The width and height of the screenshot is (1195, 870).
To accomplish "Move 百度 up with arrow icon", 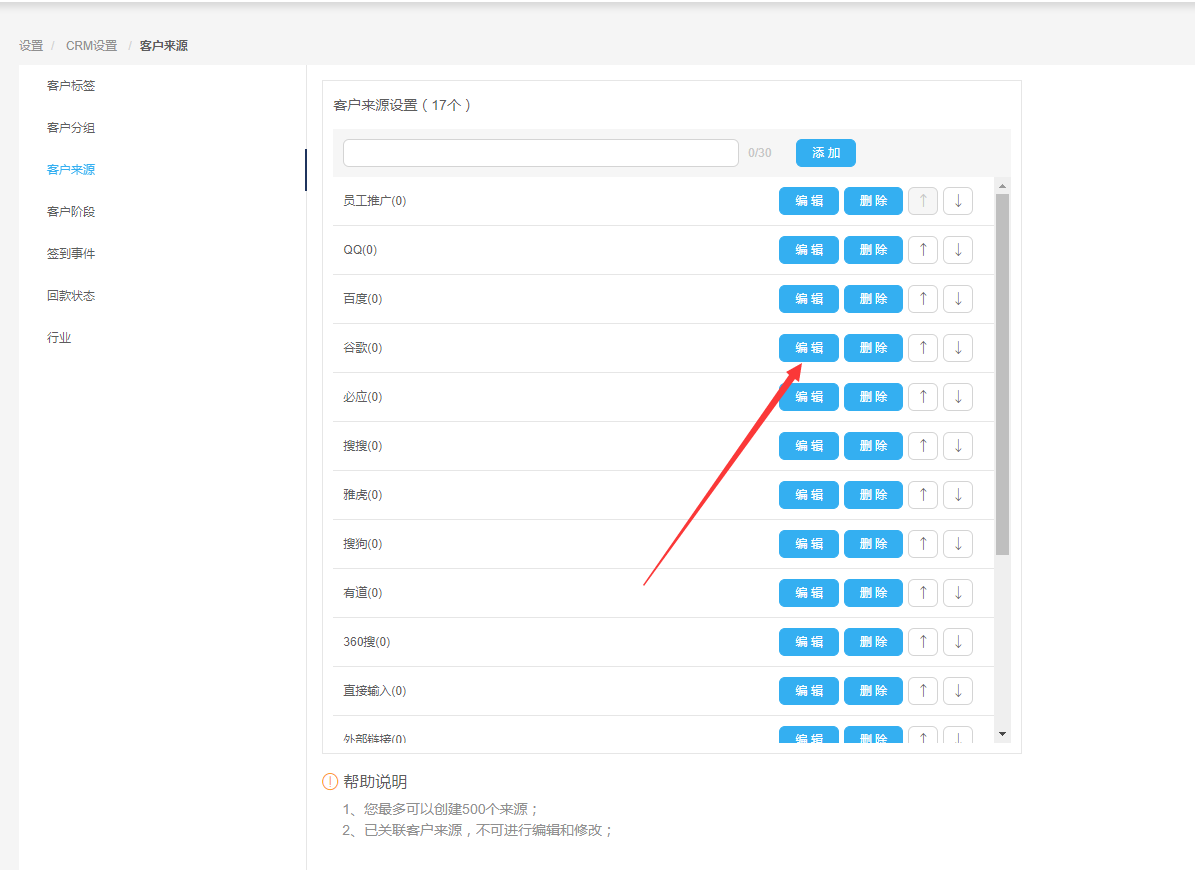I will point(922,298).
